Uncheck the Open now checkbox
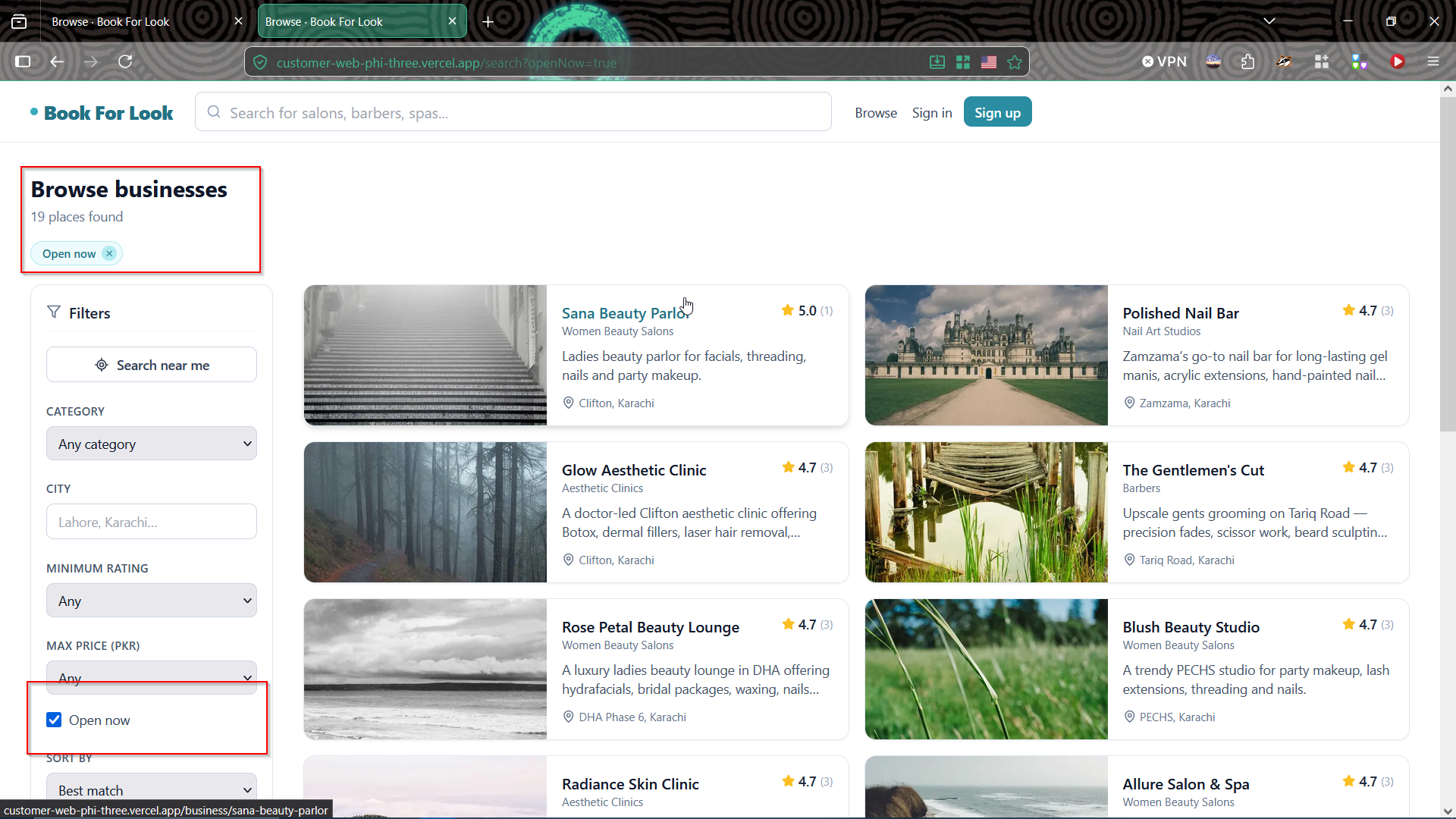Screen dimensions: 1456x819 (54, 720)
